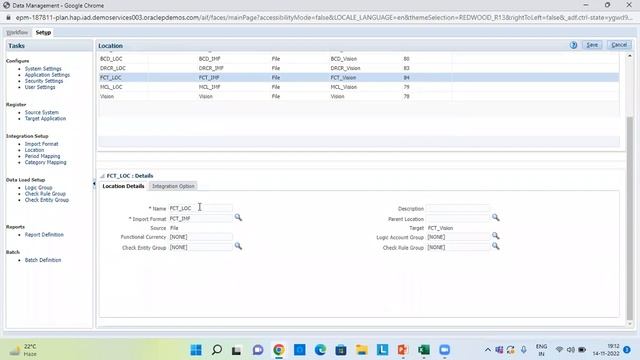Open Excel on taskbar

tap(424, 350)
